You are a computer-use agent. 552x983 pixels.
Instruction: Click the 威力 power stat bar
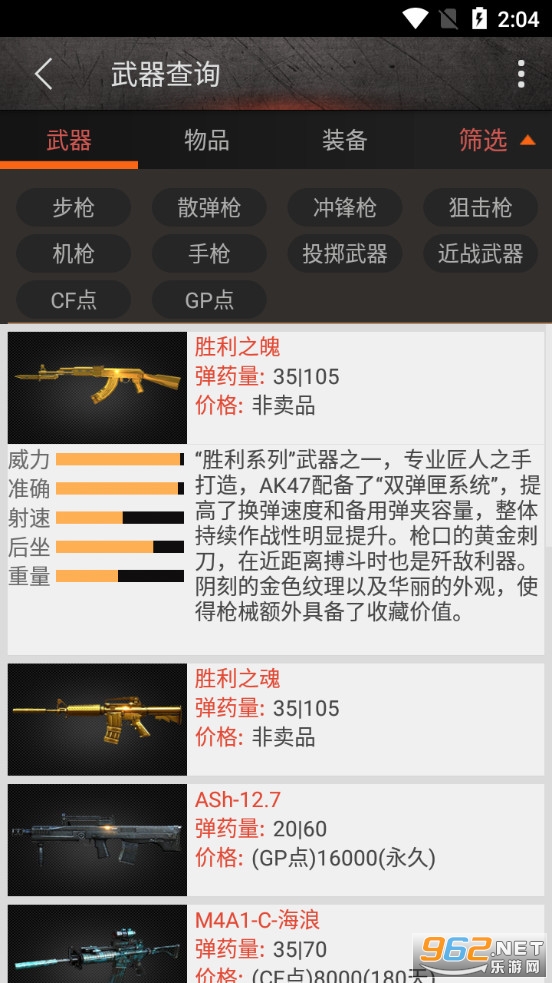(120, 460)
